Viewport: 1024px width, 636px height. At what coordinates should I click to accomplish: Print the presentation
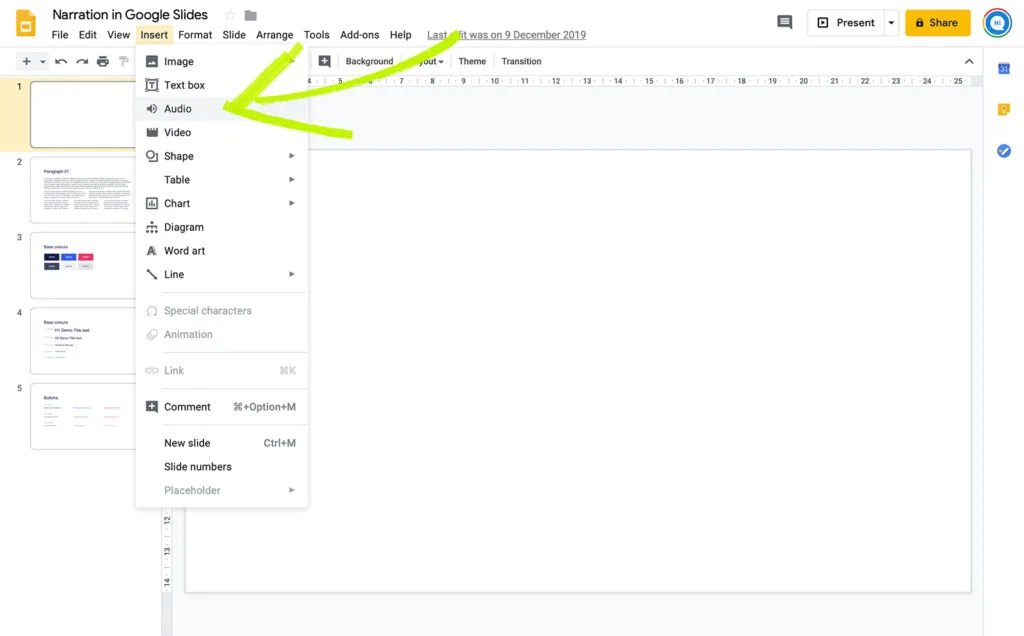(103, 61)
